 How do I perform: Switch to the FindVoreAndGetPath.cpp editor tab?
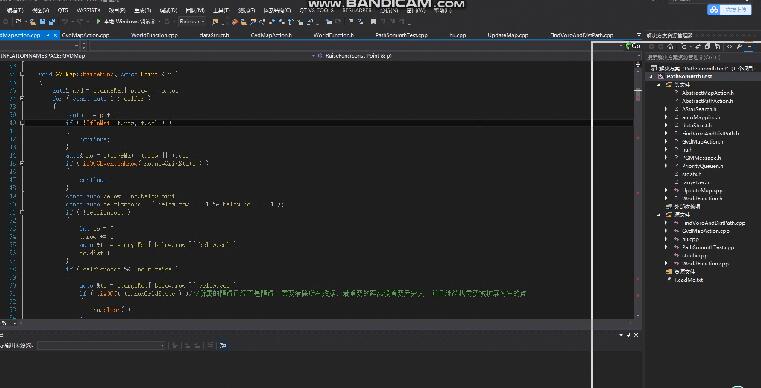tap(581, 35)
